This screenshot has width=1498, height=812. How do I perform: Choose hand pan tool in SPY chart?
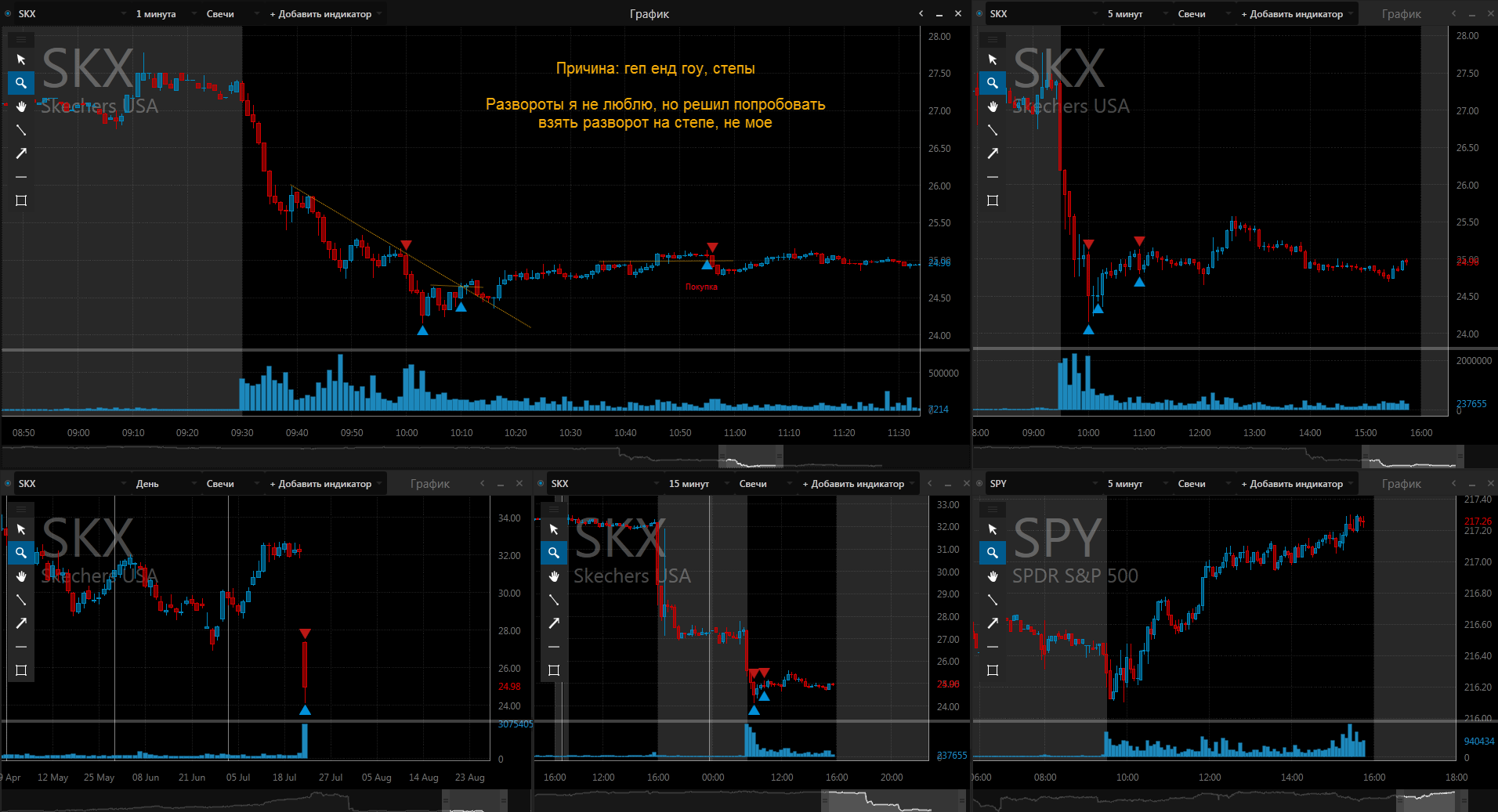(993, 576)
